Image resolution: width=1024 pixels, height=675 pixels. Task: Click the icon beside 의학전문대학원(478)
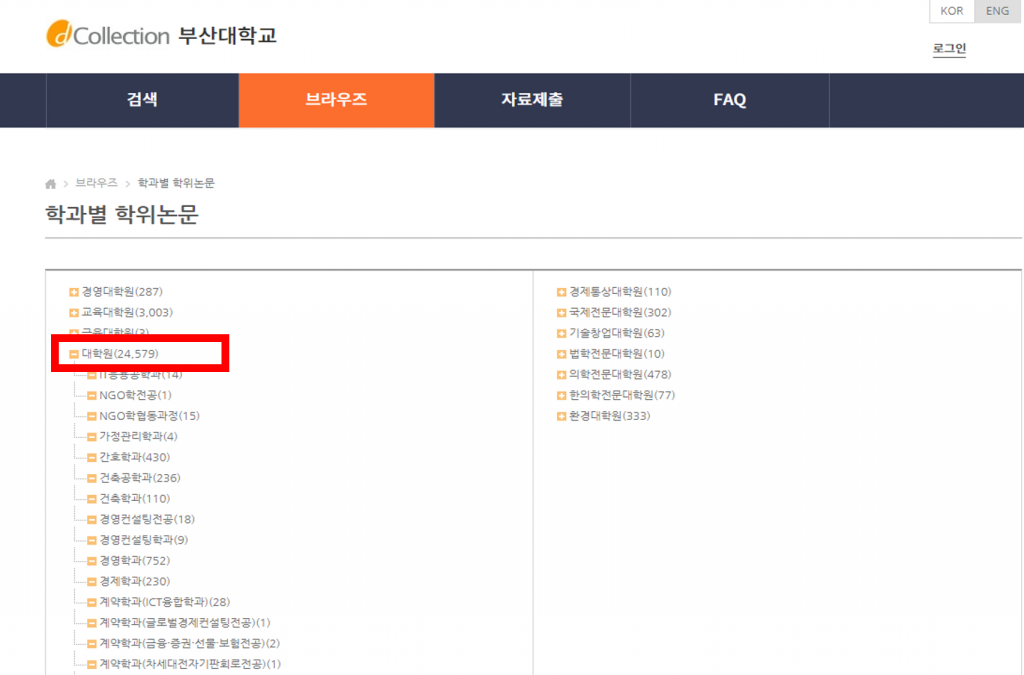(x=562, y=375)
